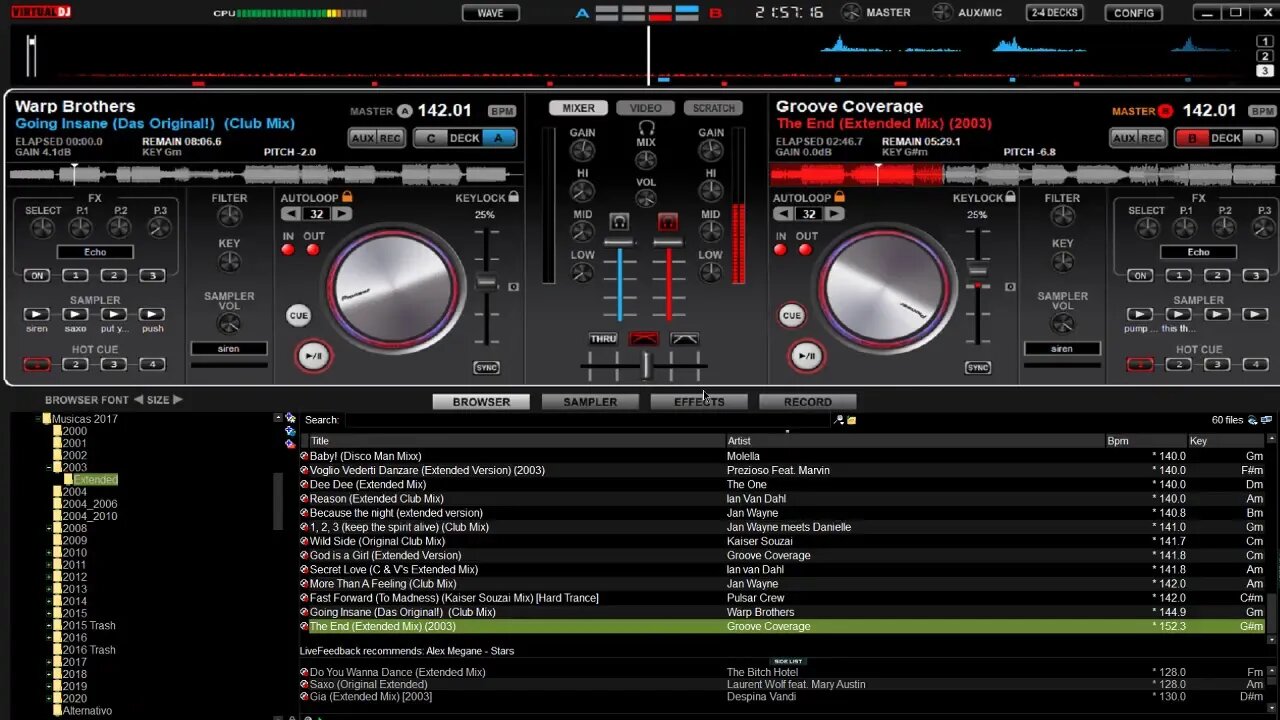Viewport: 1280px width, 720px height.
Task: Toggle the left deck KEYLOCK padlock
Action: 513,197
